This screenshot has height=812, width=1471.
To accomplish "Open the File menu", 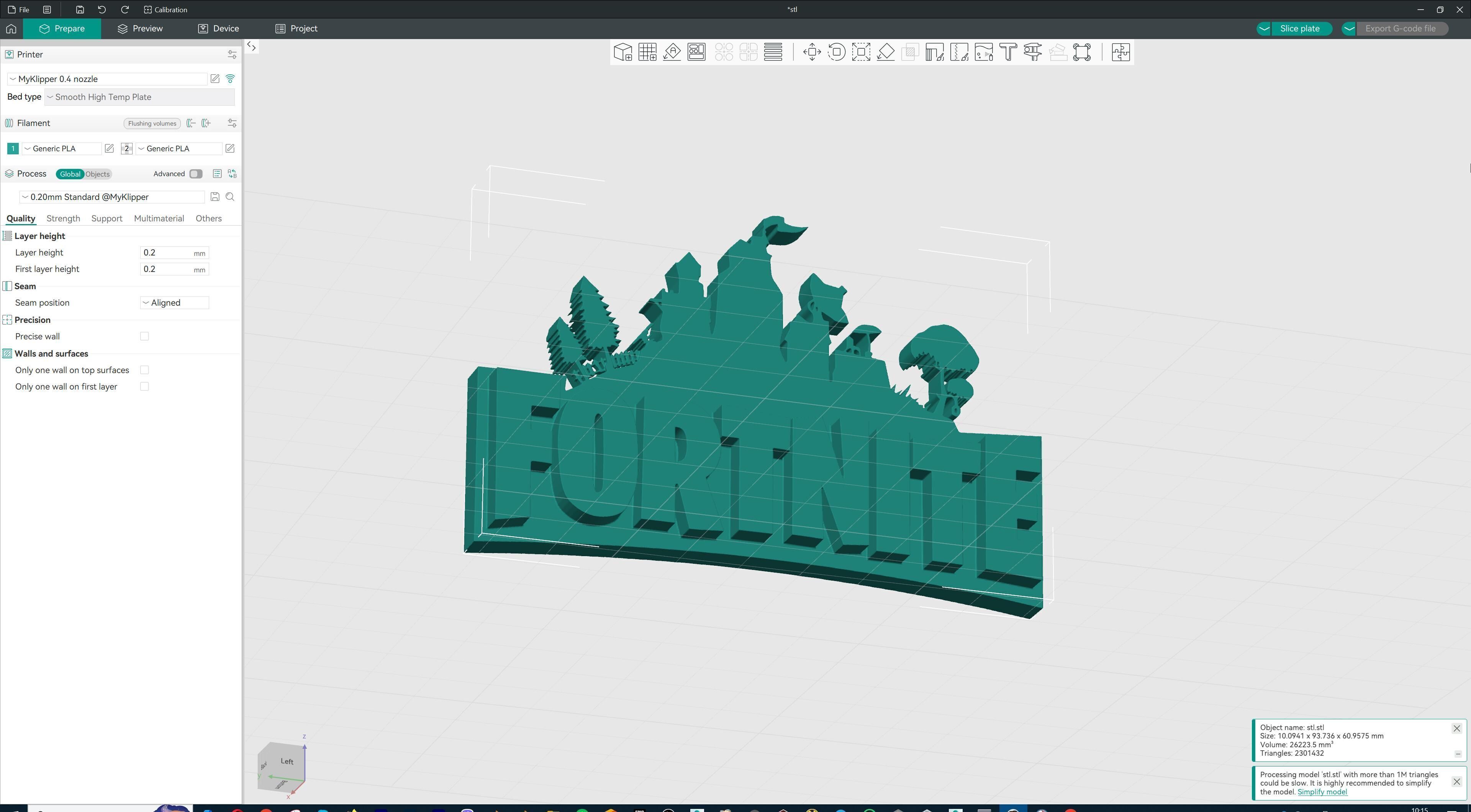I will [x=19, y=10].
